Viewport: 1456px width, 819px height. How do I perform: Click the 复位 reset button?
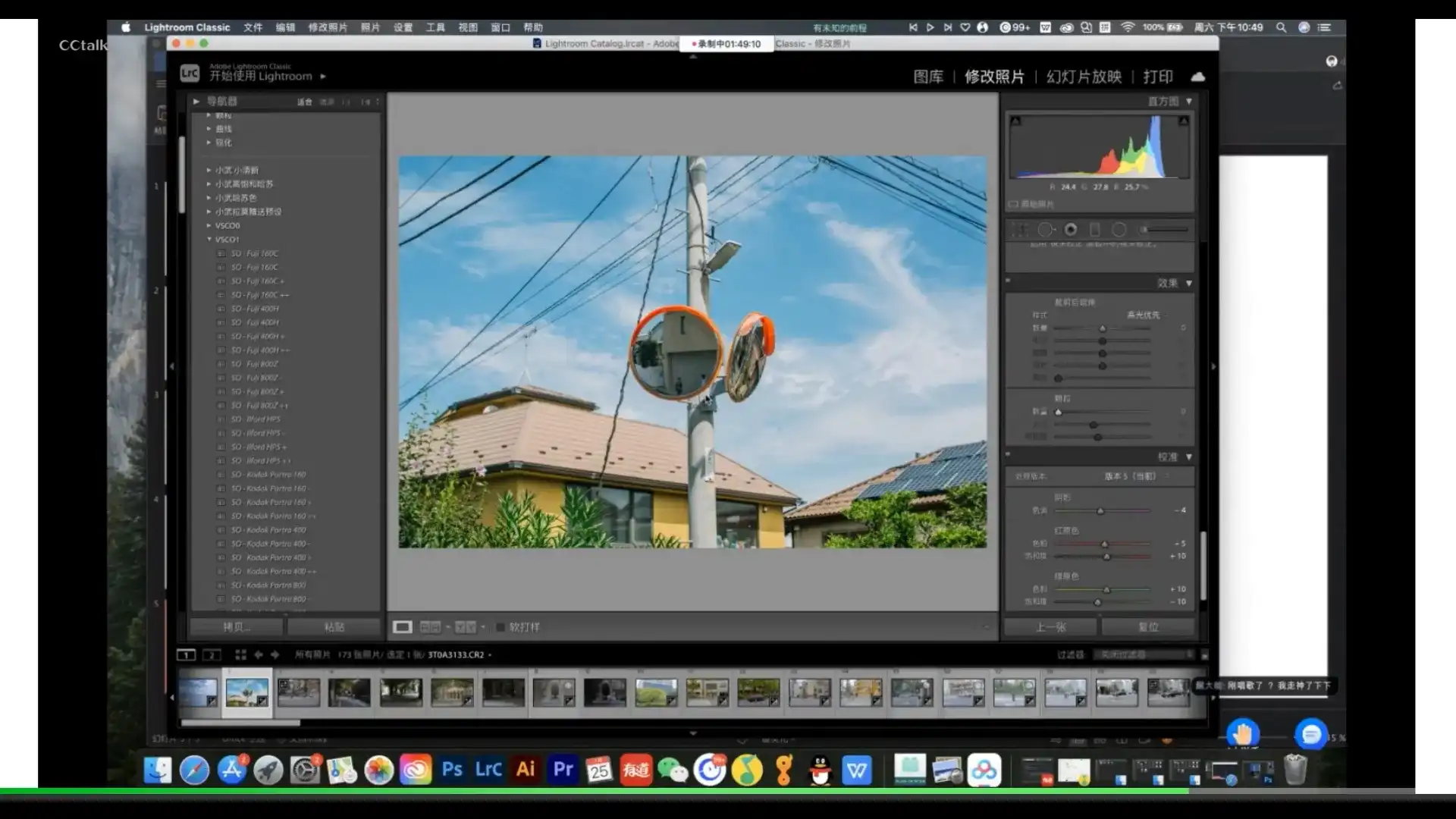click(x=1147, y=627)
